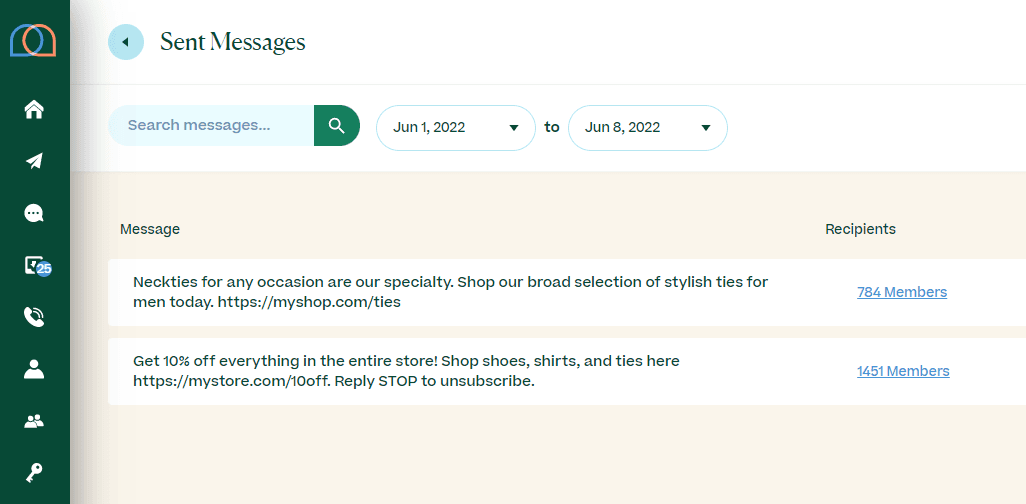Viewport: 1026px width, 504px height.
Task: Click the Message column header
Action: tap(150, 229)
